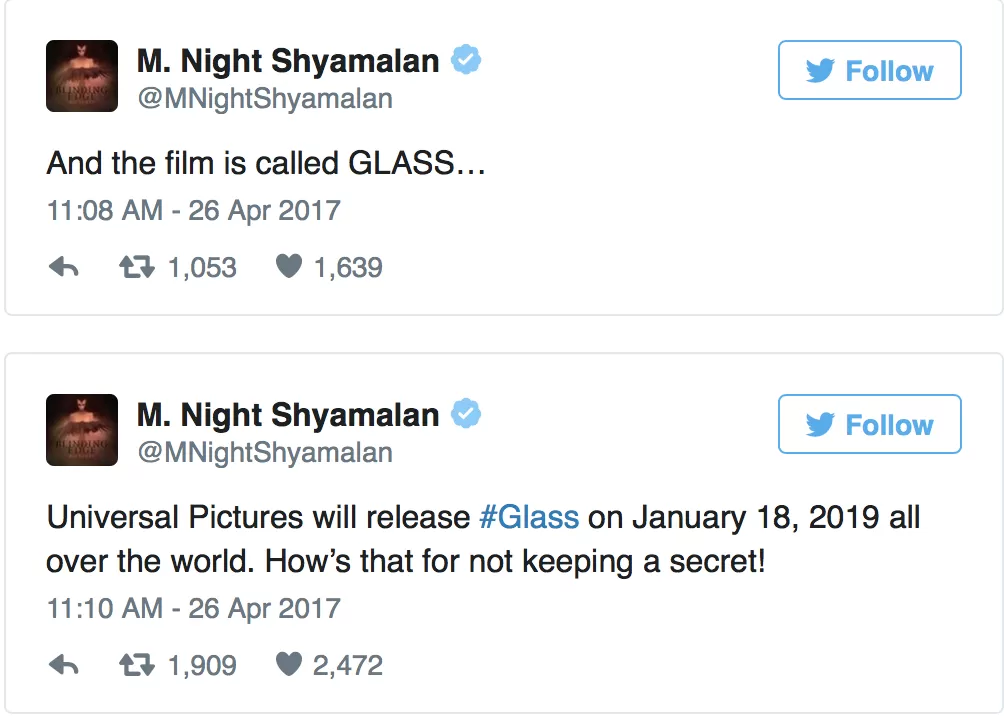Open the @MNightShyamalan handle in the first tweet

click(264, 98)
